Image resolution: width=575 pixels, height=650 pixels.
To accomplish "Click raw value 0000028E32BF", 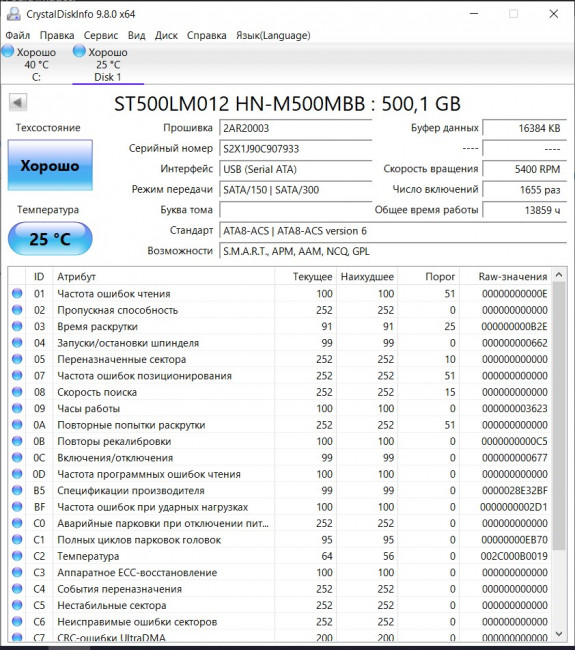I will [514, 490].
